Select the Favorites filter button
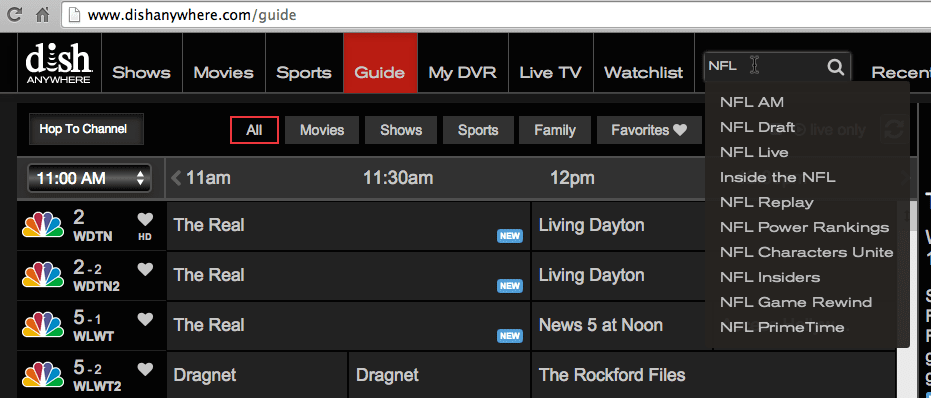The image size is (931, 398). 649,130
